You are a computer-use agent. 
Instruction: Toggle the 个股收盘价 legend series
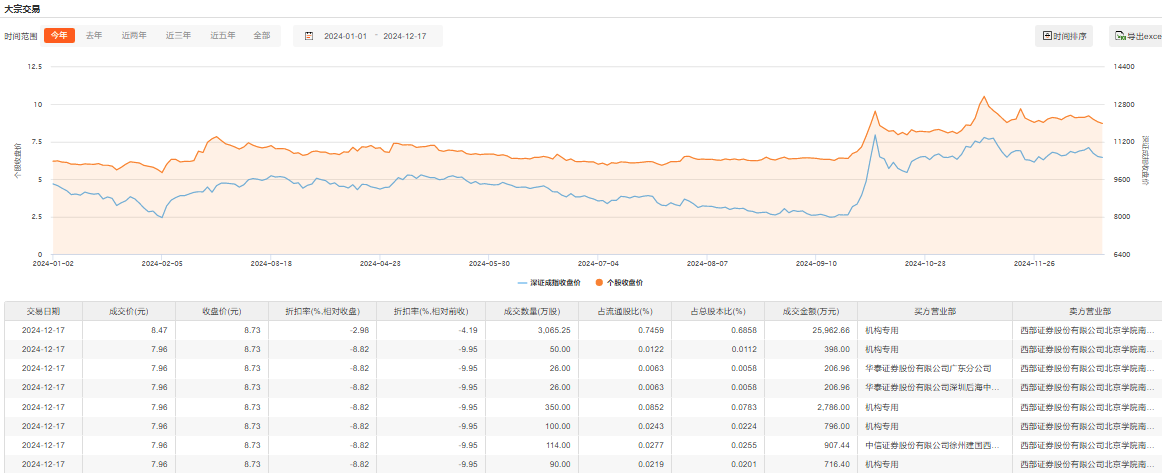pyautogui.click(x=620, y=283)
